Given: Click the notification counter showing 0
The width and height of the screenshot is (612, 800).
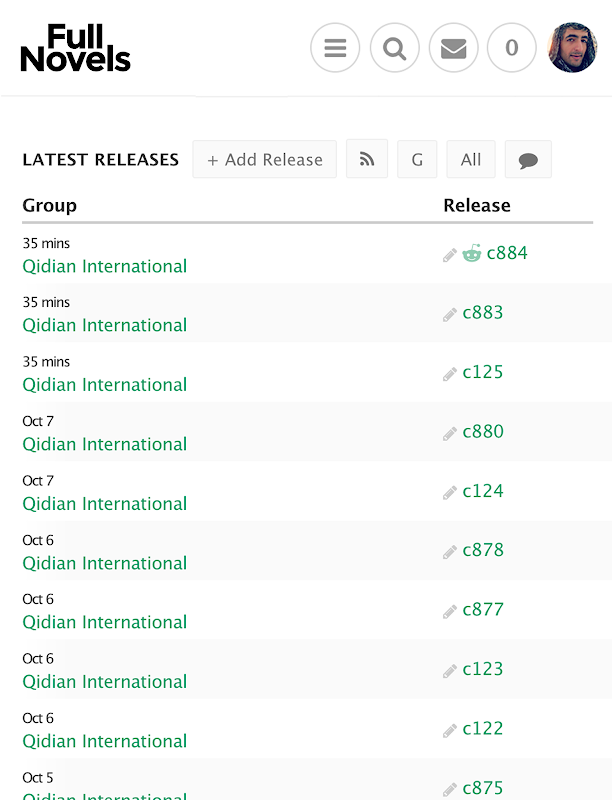Looking at the screenshot, I should point(512,48).
